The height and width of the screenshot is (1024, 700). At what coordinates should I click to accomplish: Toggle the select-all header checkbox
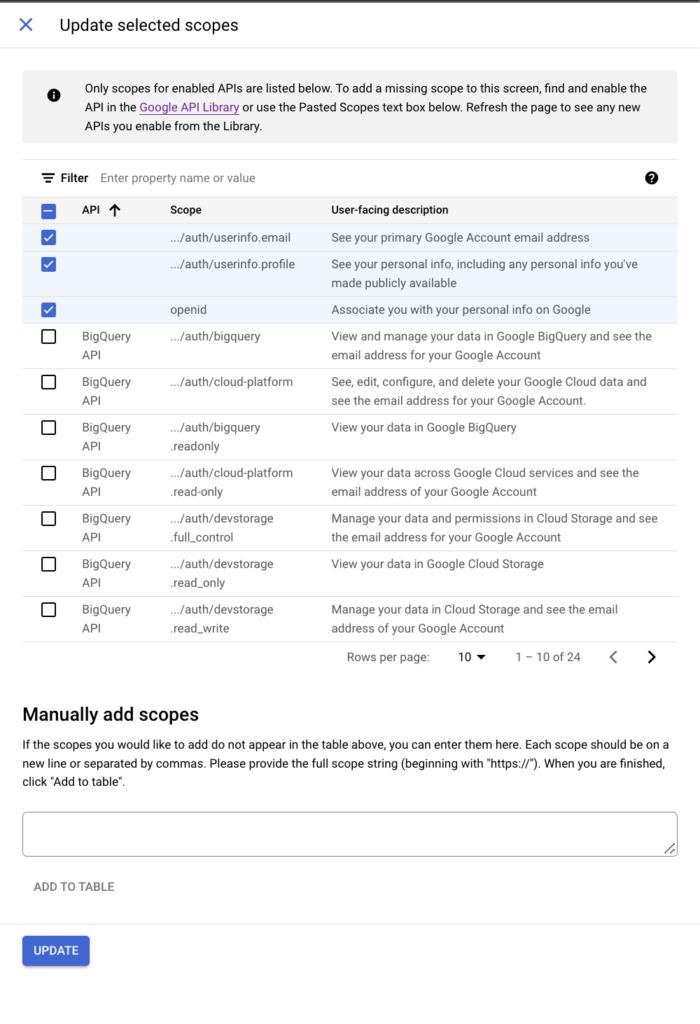[x=48, y=211]
